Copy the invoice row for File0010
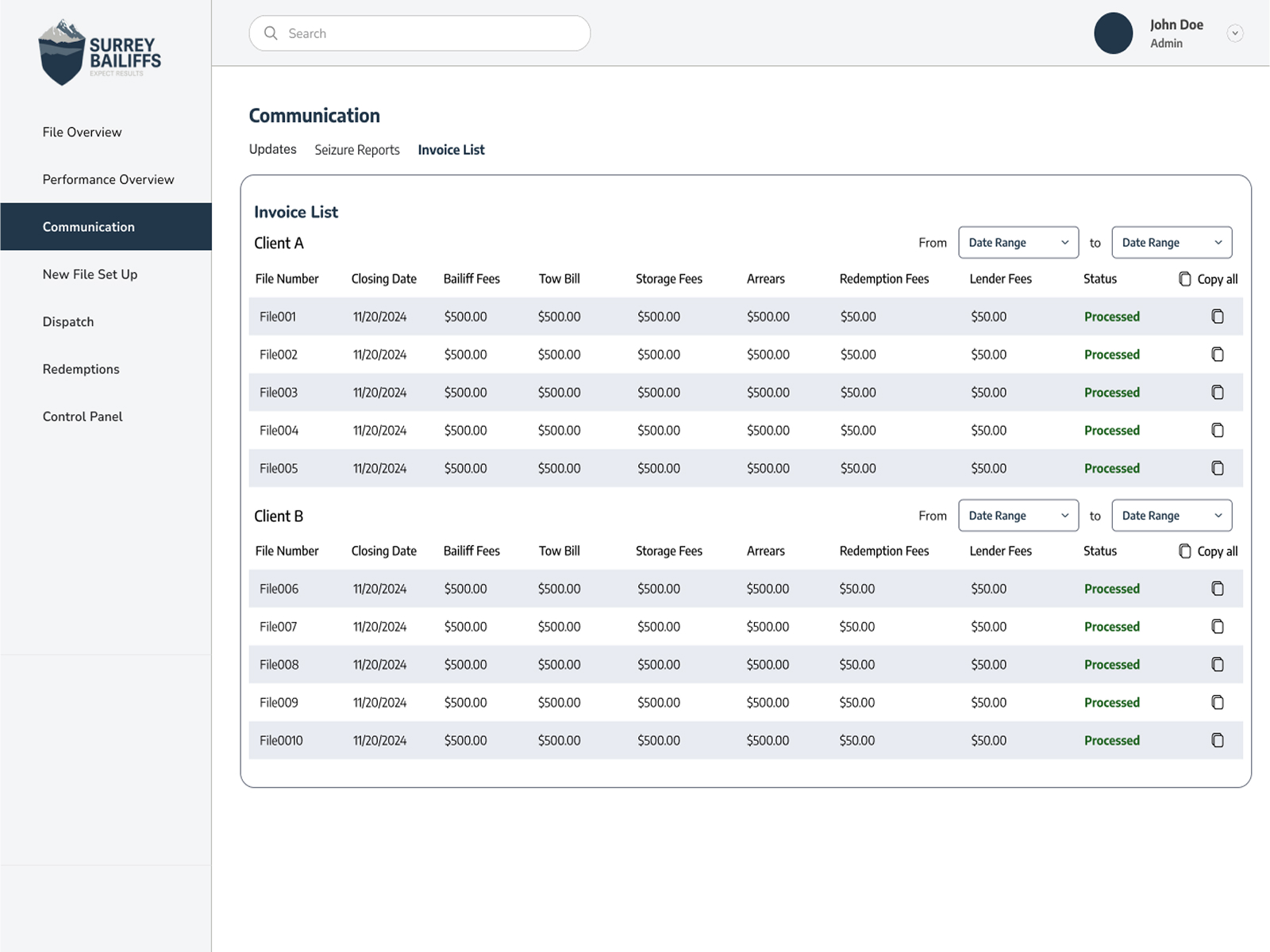The width and height of the screenshot is (1270, 952). pyautogui.click(x=1218, y=740)
